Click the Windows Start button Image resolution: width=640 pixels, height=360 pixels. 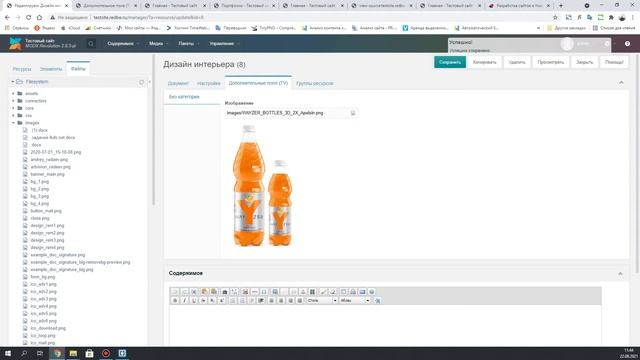click(8, 353)
